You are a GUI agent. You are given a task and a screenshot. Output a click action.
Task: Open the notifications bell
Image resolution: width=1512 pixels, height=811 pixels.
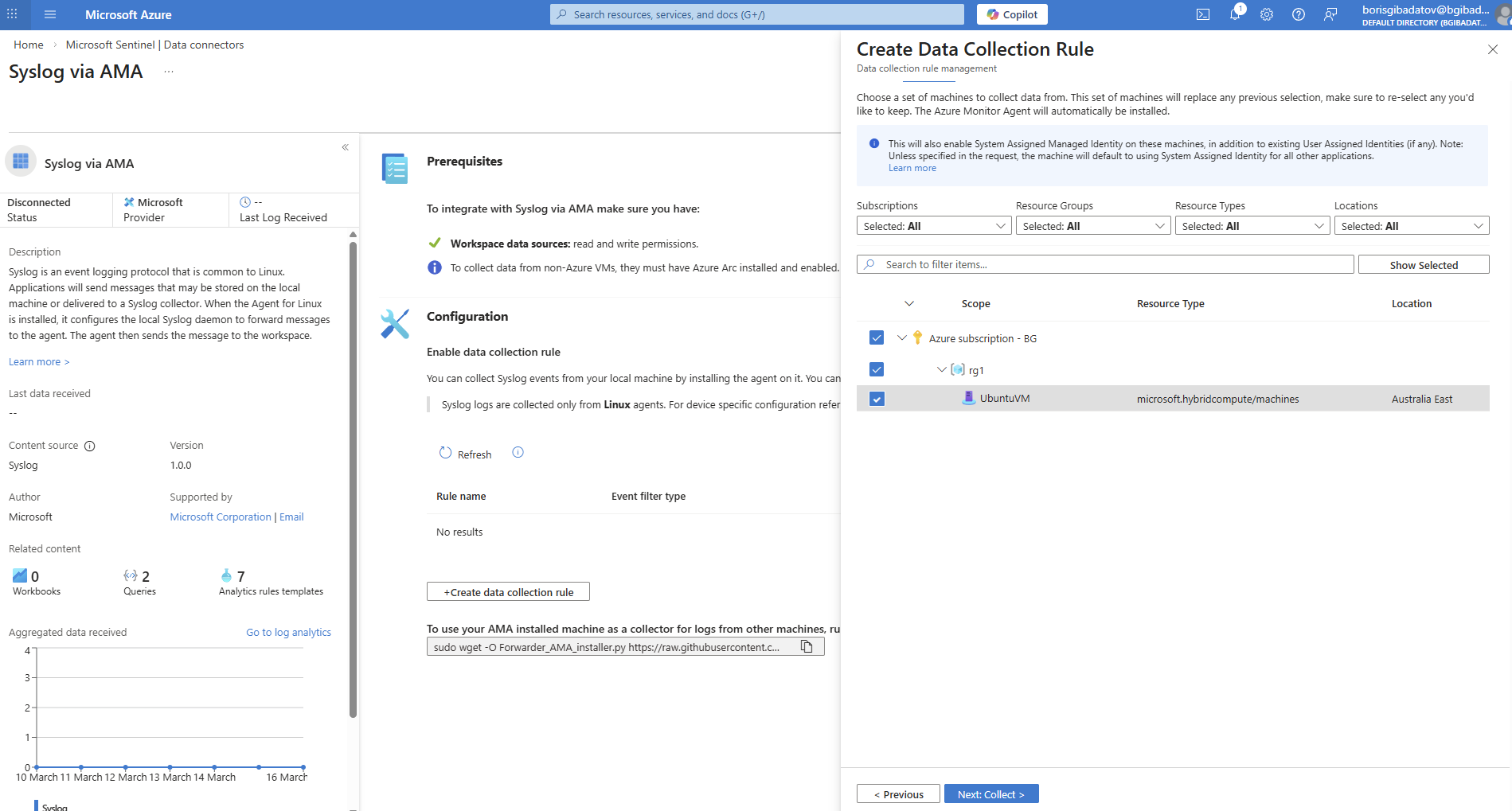point(1234,14)
